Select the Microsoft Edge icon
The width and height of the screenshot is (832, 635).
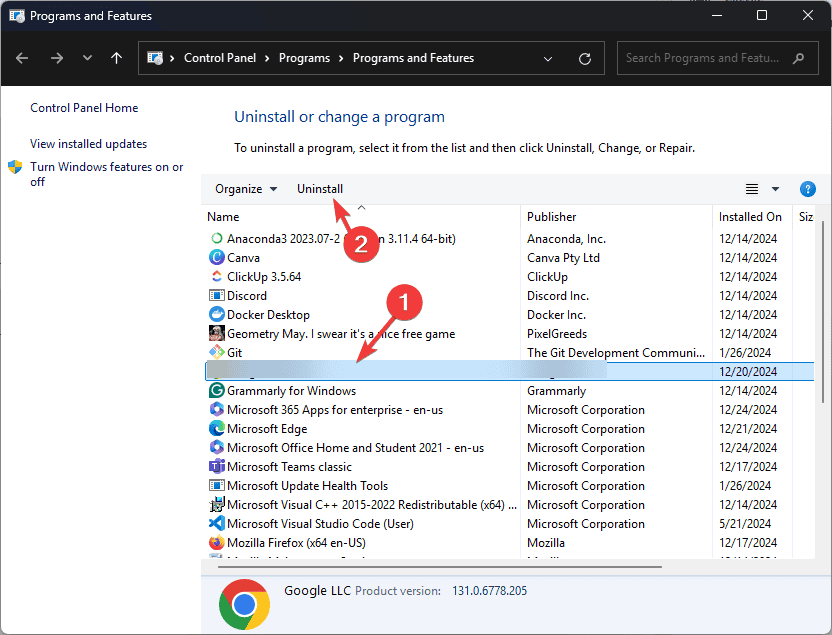(x=216, y=428)
